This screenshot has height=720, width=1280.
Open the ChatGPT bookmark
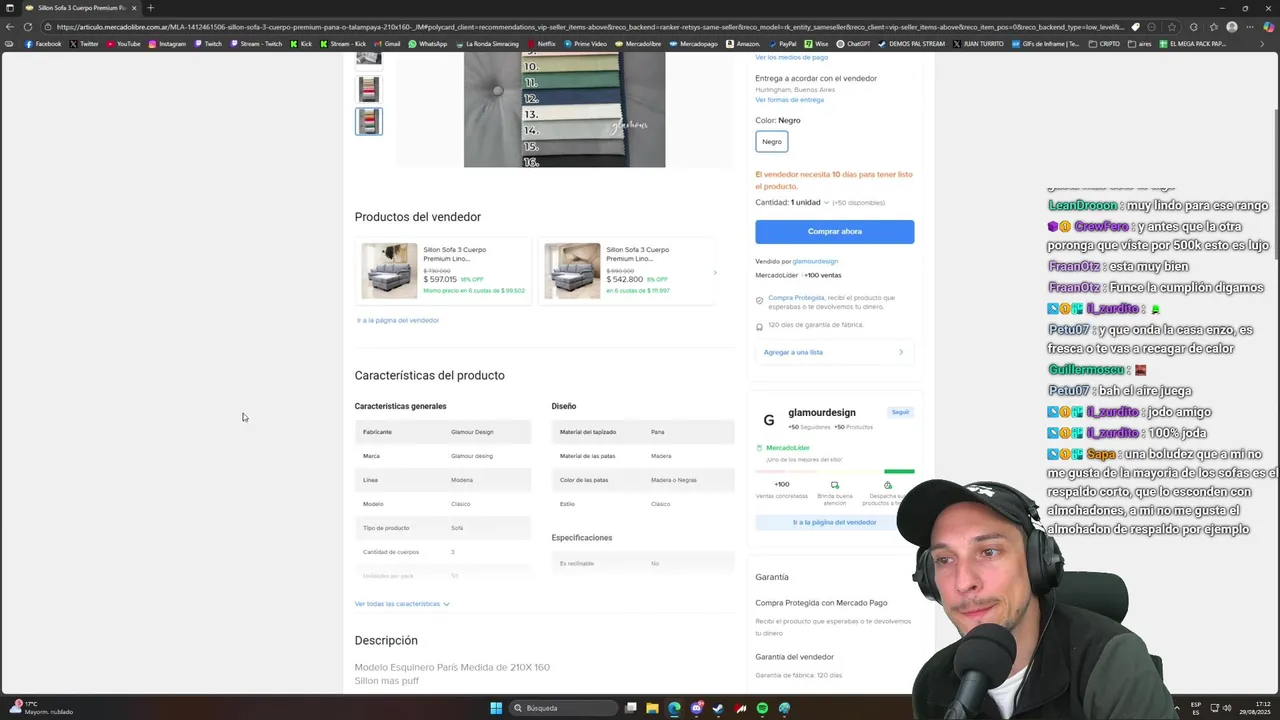coord(853,44)
